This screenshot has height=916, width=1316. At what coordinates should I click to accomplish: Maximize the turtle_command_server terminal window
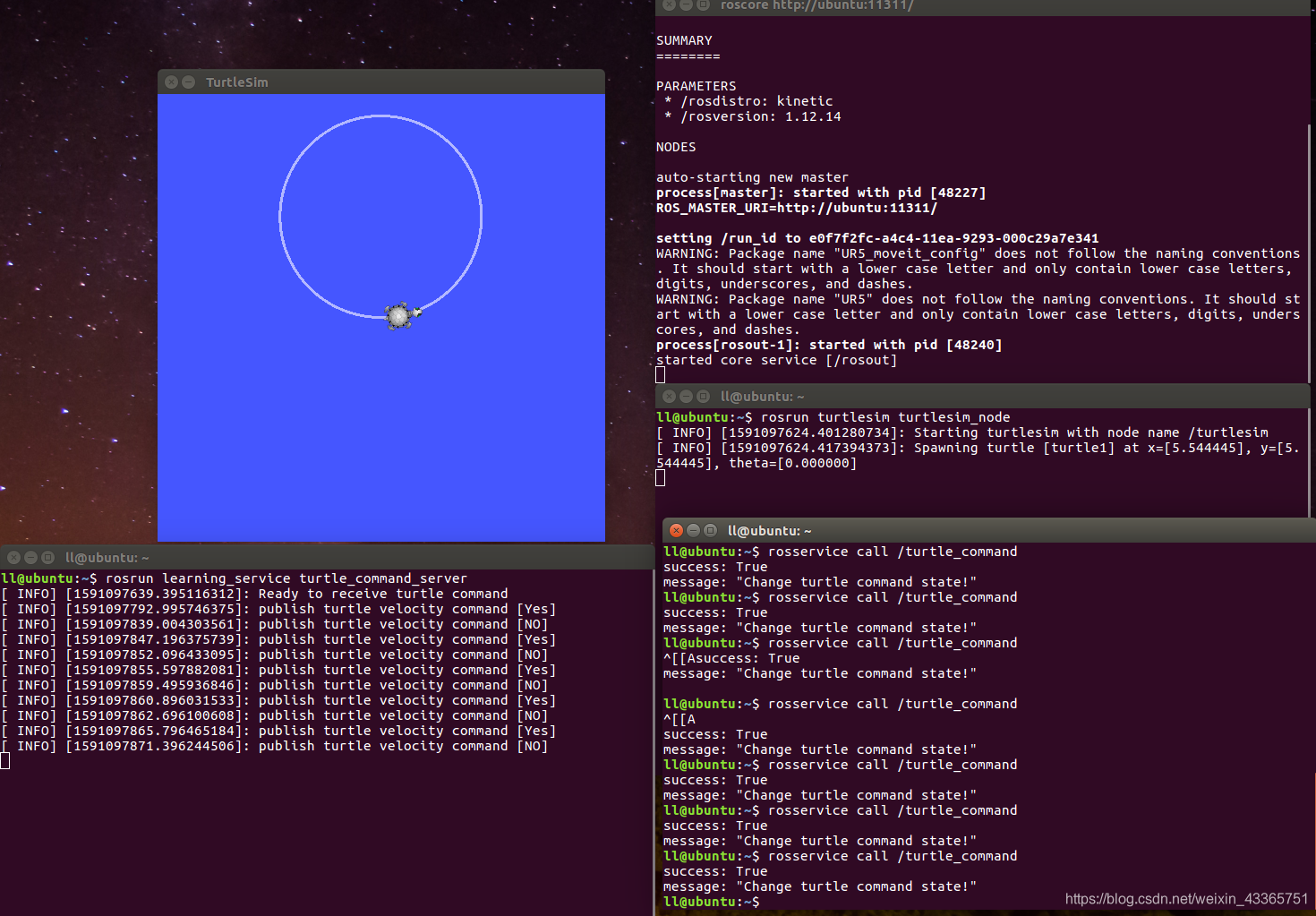pyautogui.click(x=47, y=558)
